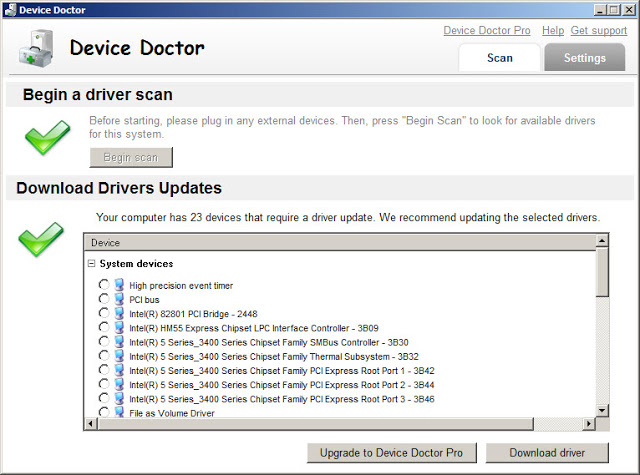The width and height of the screenshot is (640, 475).
Task: Click device icon for PCI Express Root Port 3
Action: point(119,398)
